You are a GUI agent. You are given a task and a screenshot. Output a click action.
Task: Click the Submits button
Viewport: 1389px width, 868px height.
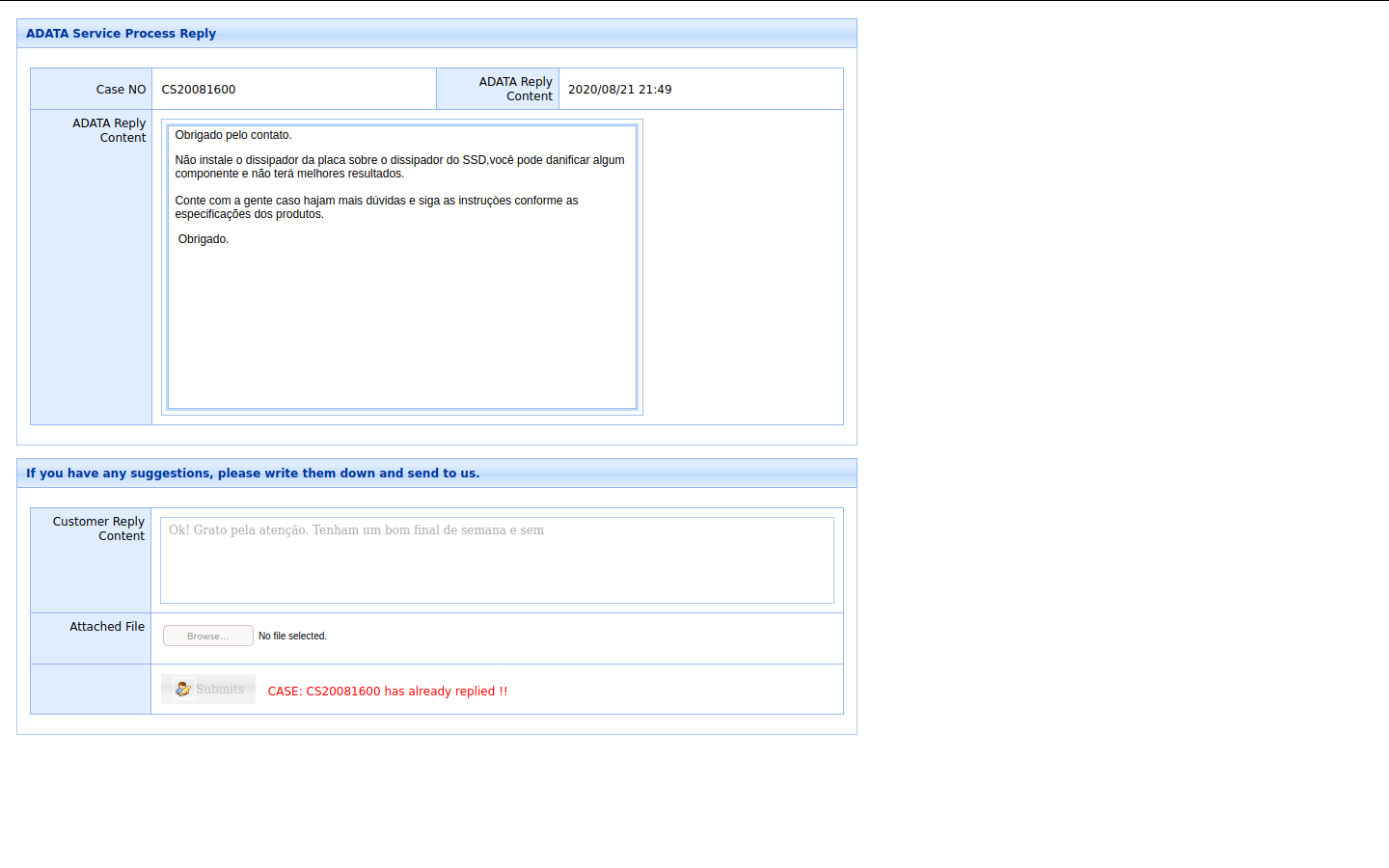coord(208,689)
